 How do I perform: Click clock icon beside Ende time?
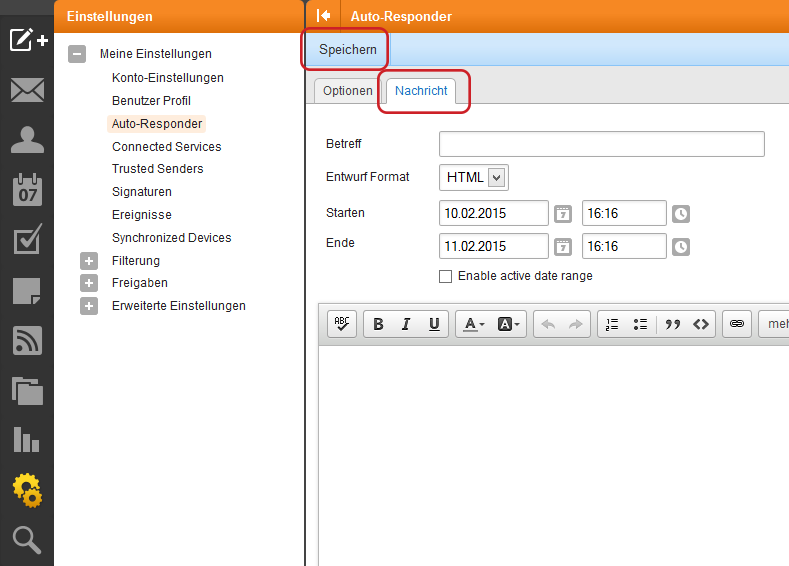coord(680,247)
